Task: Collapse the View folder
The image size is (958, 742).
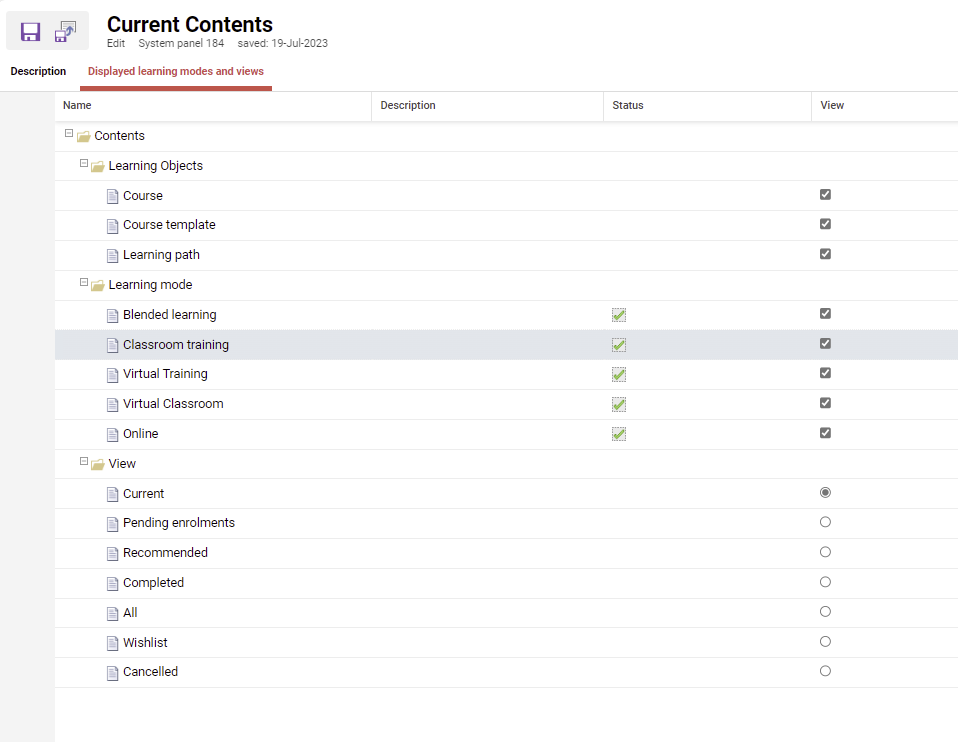Action: tap(84, 463)
